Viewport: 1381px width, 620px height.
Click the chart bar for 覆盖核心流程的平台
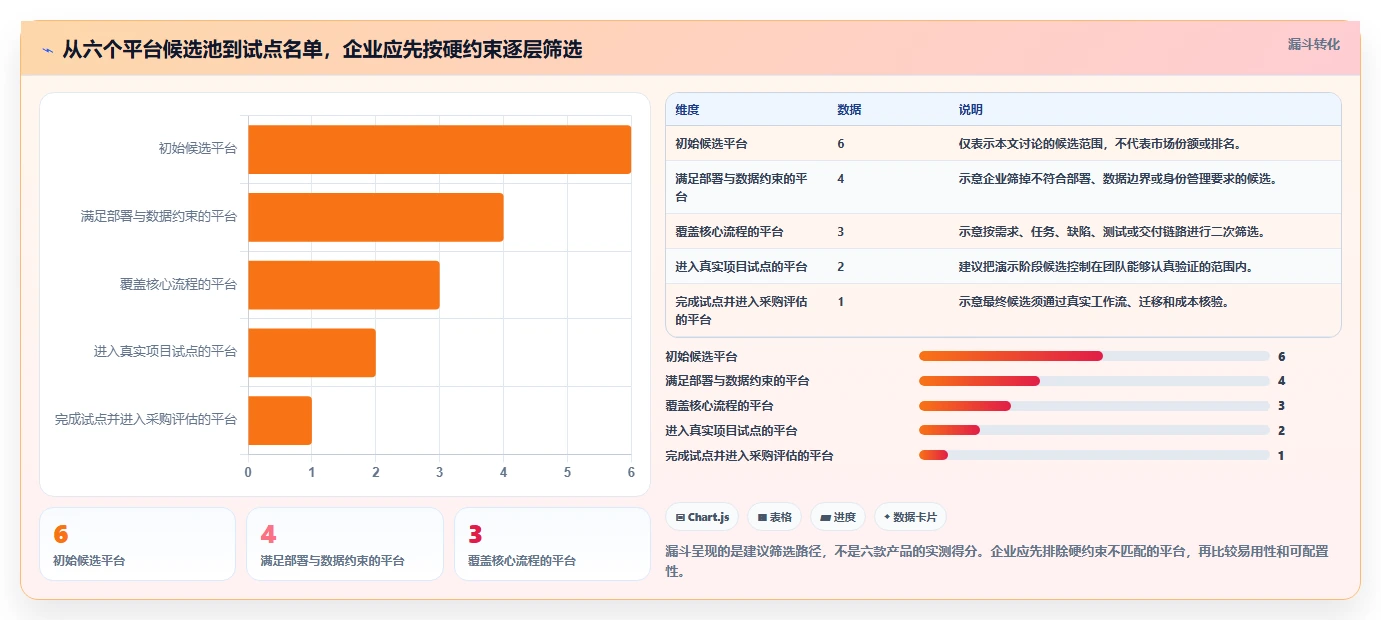[x=343, y=285]
